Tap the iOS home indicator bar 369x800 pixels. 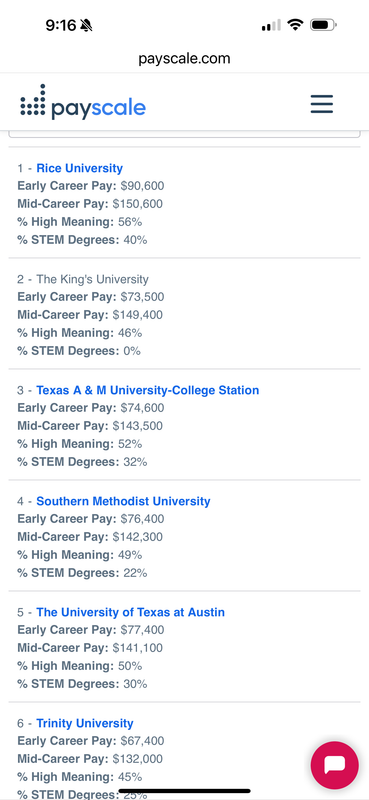184,791
